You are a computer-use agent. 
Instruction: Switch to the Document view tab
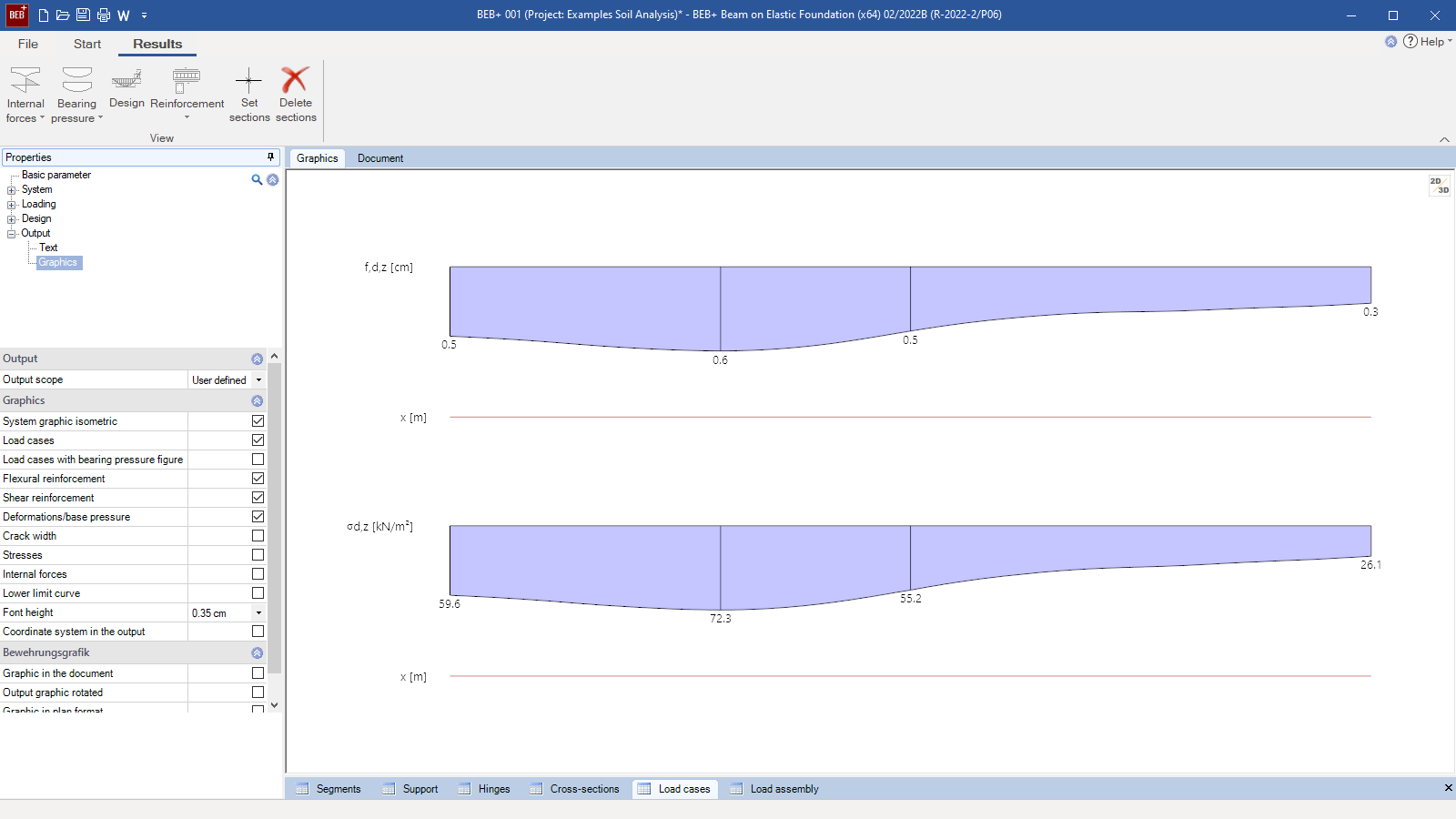pos(380,158)
